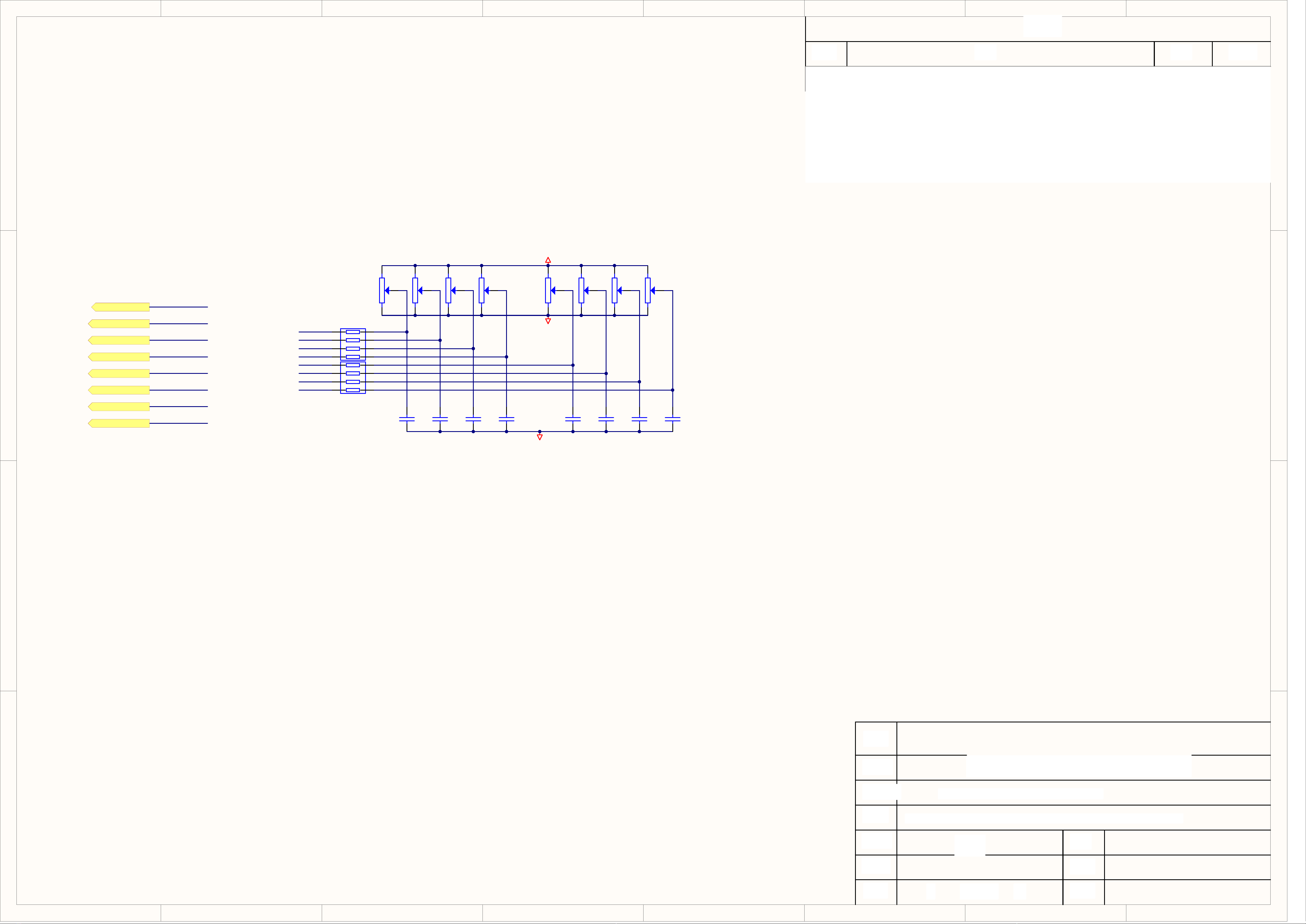
Task: Click the junction dot where the bottom array line meets the last wiper wire
Action: pyautogui.click(x=673, y=390)
